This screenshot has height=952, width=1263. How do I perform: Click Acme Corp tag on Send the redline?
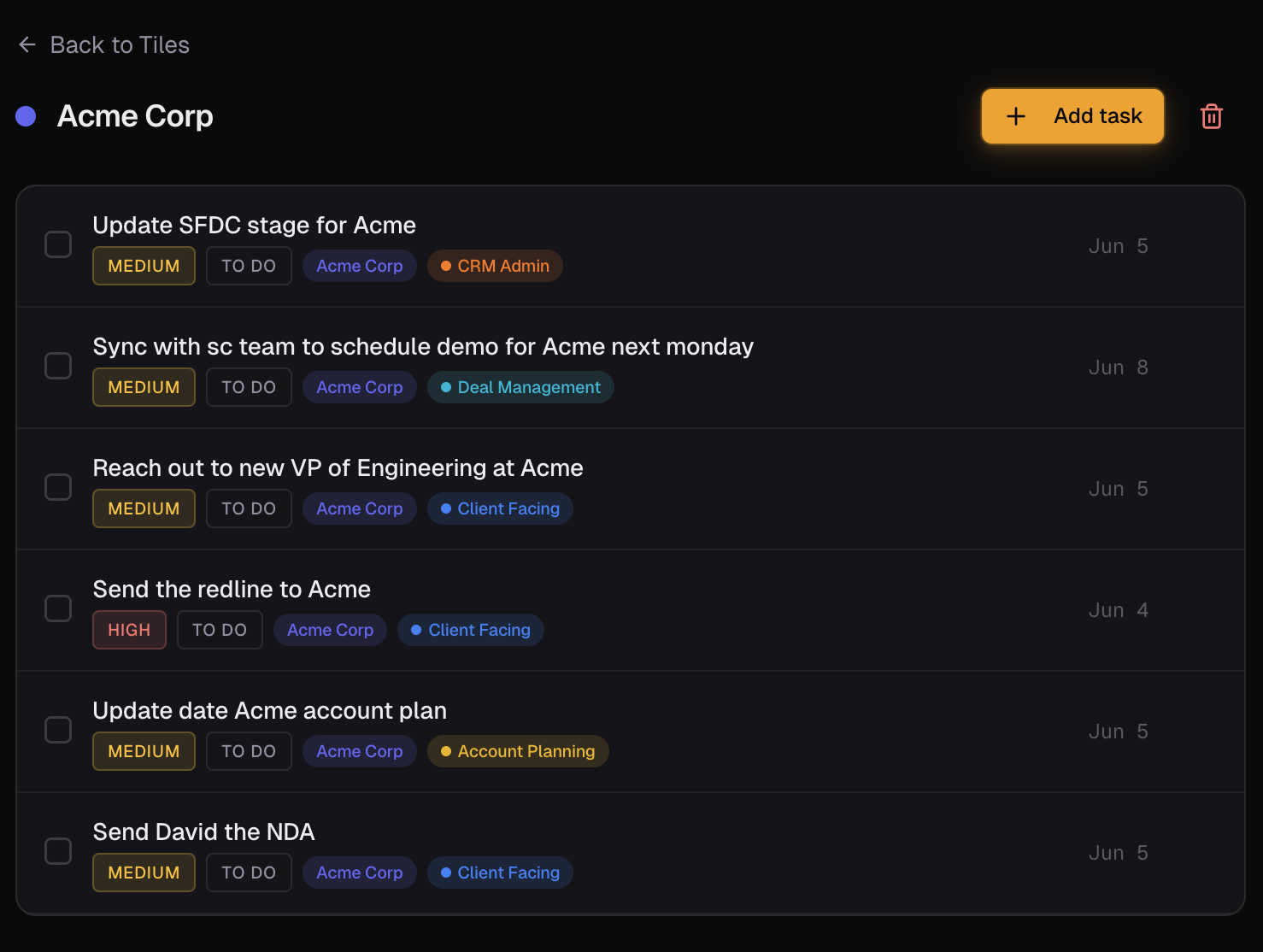coord(330,630)
